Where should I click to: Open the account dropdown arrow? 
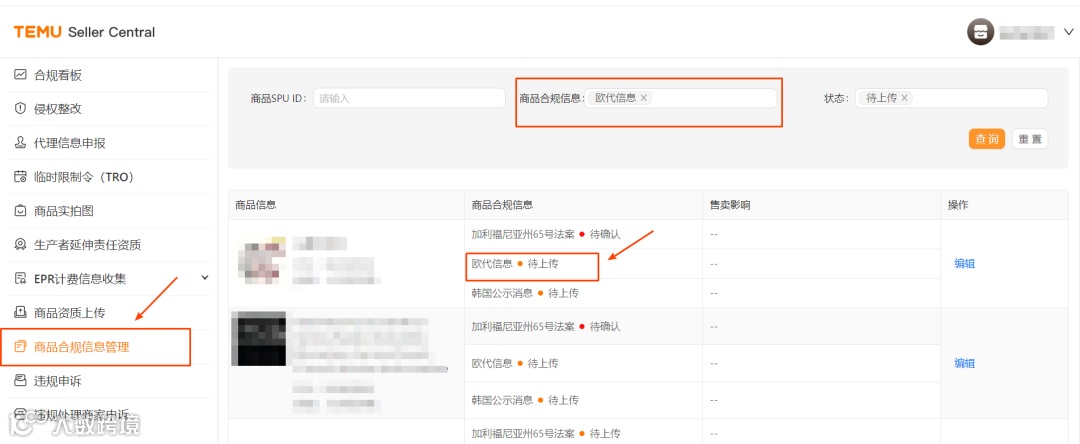click(1069, 32)
